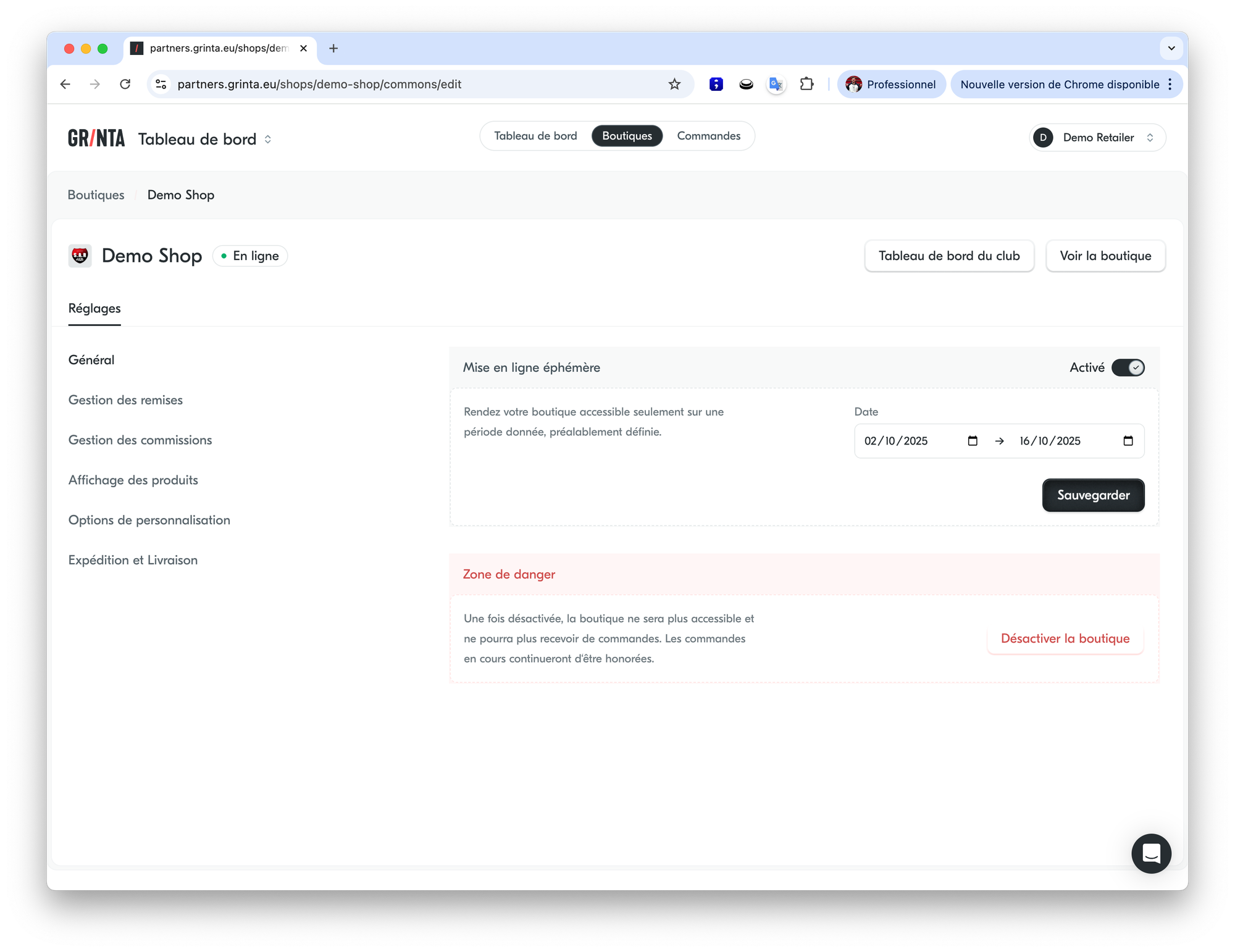Click the Google Translate extension icon
Viewport: 1235px width, 952px height.
pyautogui.click(x=776, y=85)
